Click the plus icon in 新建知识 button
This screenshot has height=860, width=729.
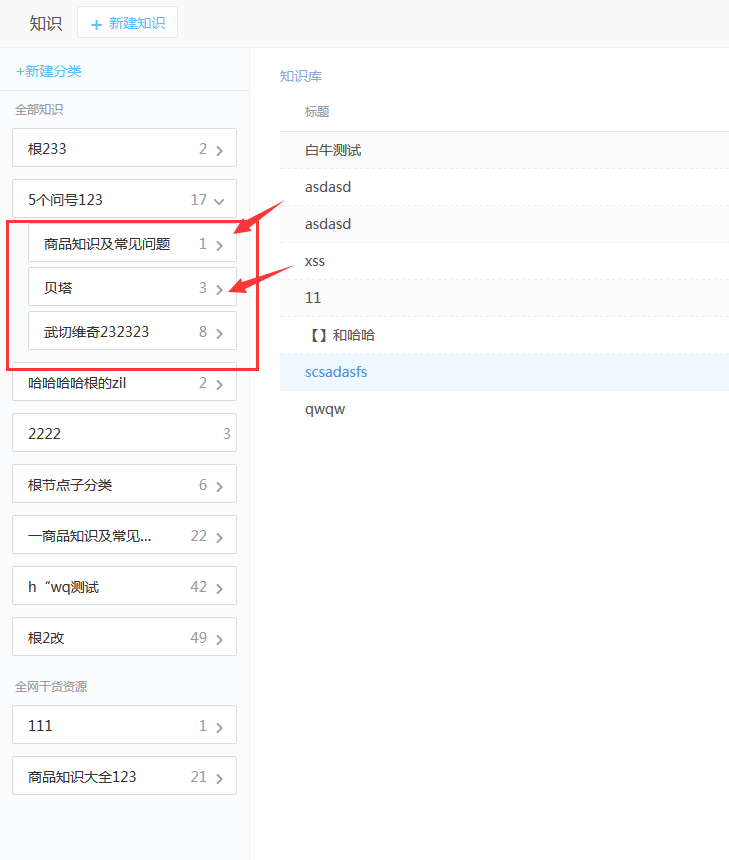coord(97,24)
